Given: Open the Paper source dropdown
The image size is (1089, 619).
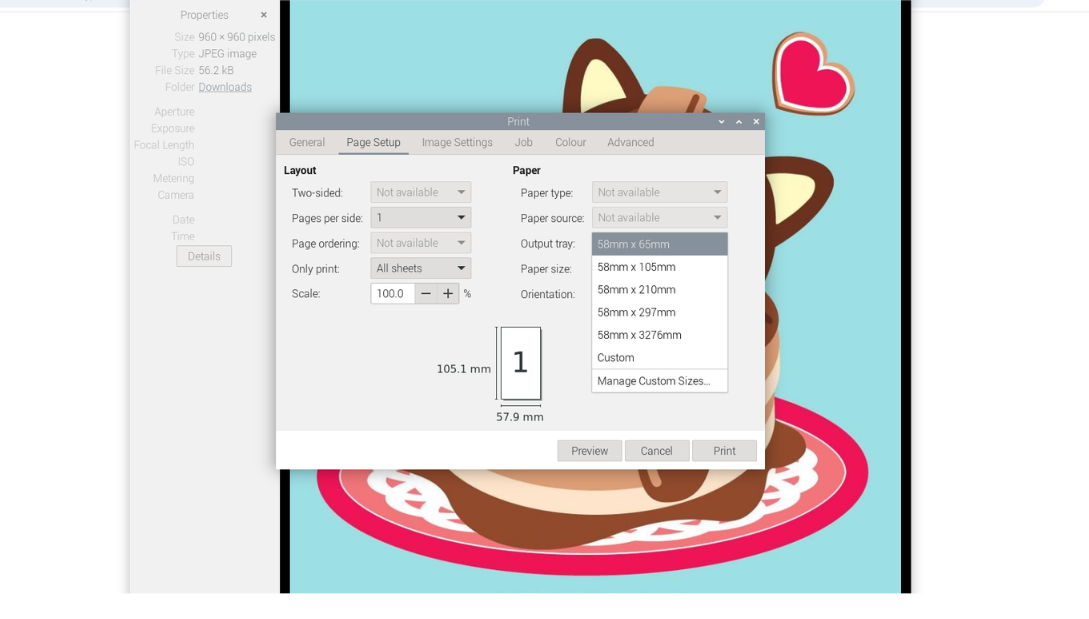Looking at the screenshot, I should point(660,218).
